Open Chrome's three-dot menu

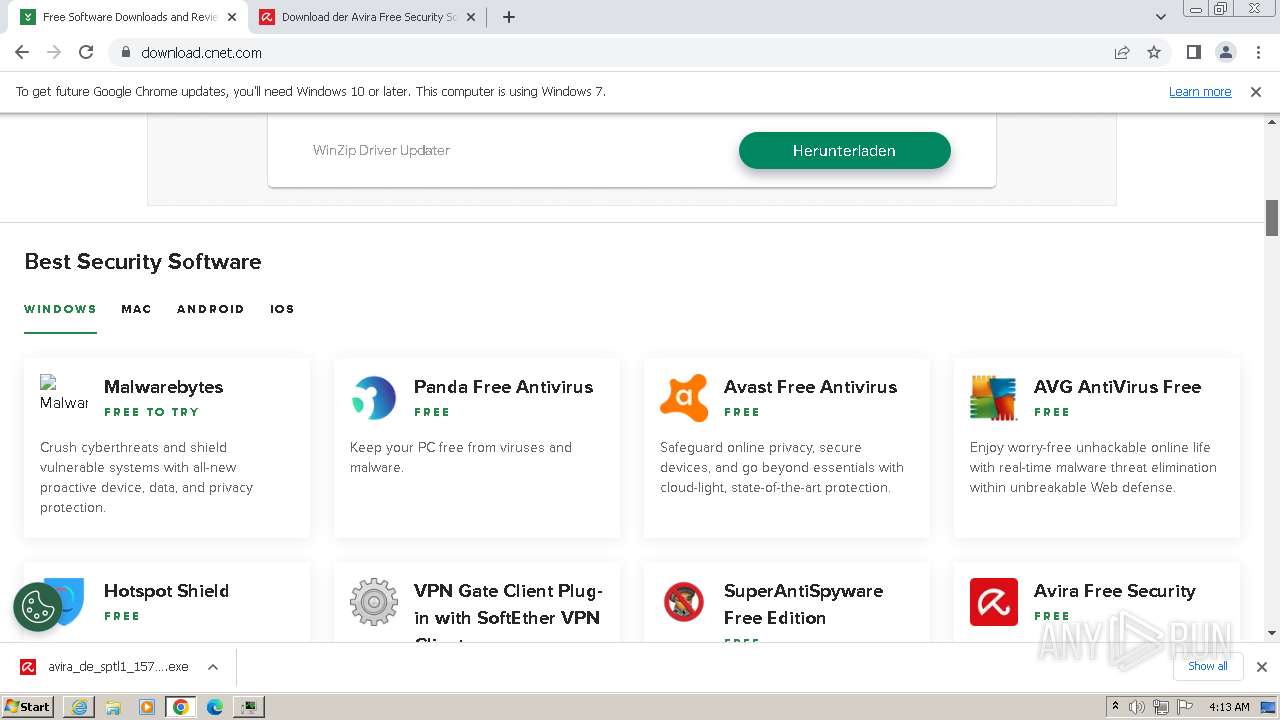point(1257,52)
